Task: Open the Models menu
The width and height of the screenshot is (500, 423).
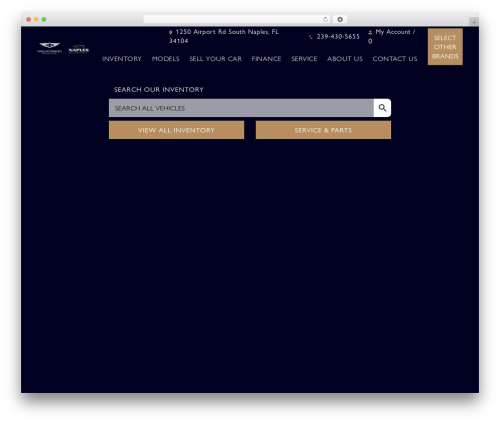Action: click(166, 59)
